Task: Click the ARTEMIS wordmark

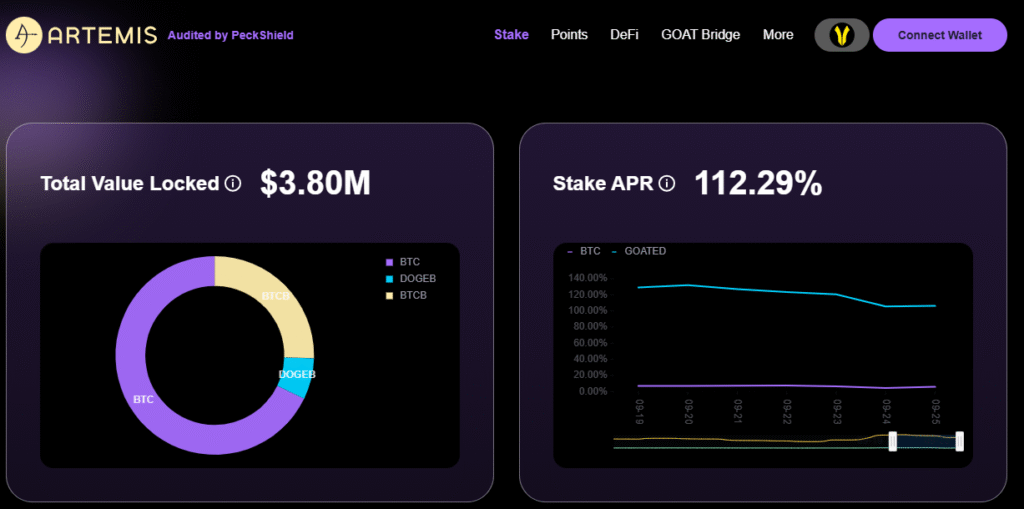Action: pos(103,35)
